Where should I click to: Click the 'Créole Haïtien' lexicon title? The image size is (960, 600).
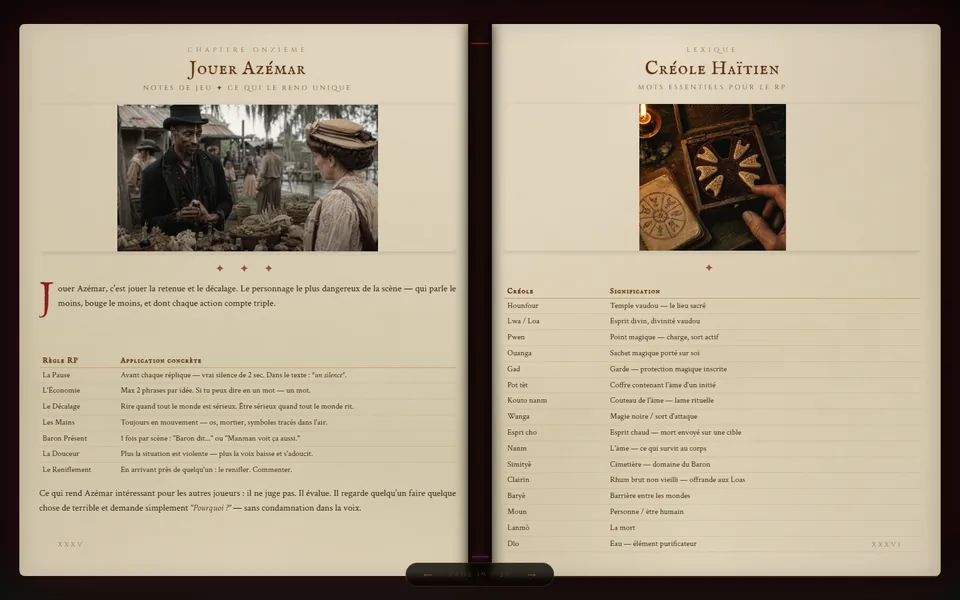(x=712, y=68)
